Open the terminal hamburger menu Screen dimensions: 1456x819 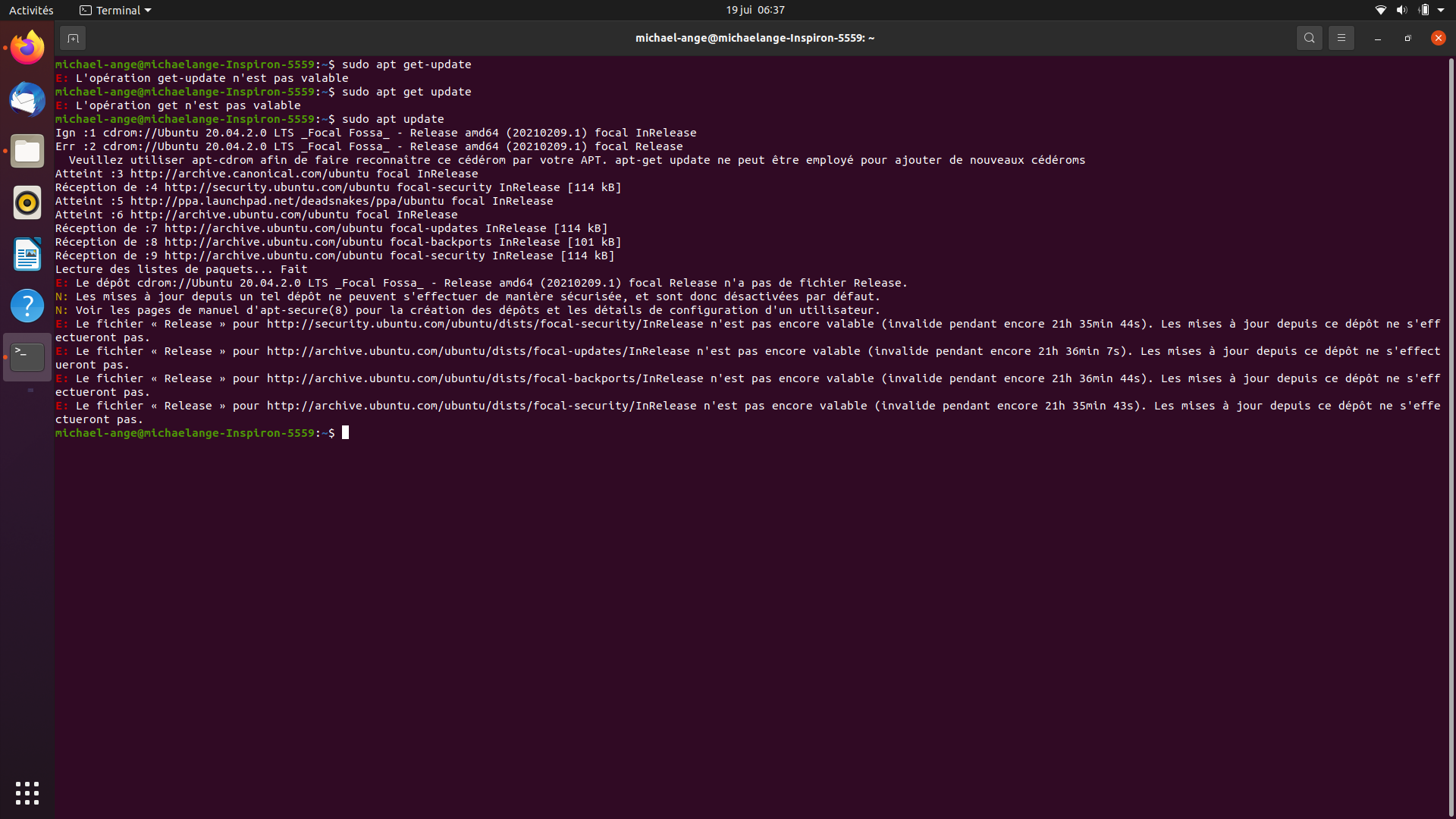point(1341,38)
